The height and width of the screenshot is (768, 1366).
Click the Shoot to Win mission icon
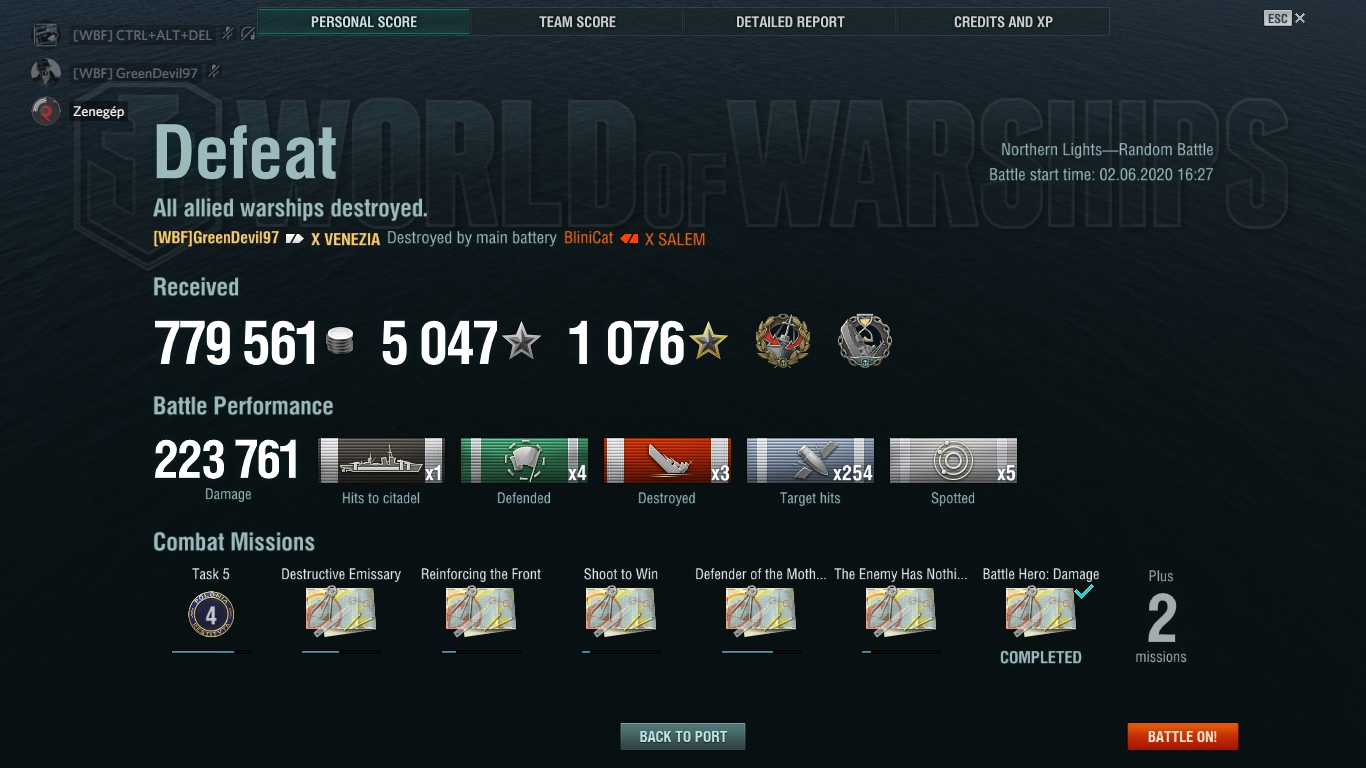pyautogui.click(x=621, y=612)
